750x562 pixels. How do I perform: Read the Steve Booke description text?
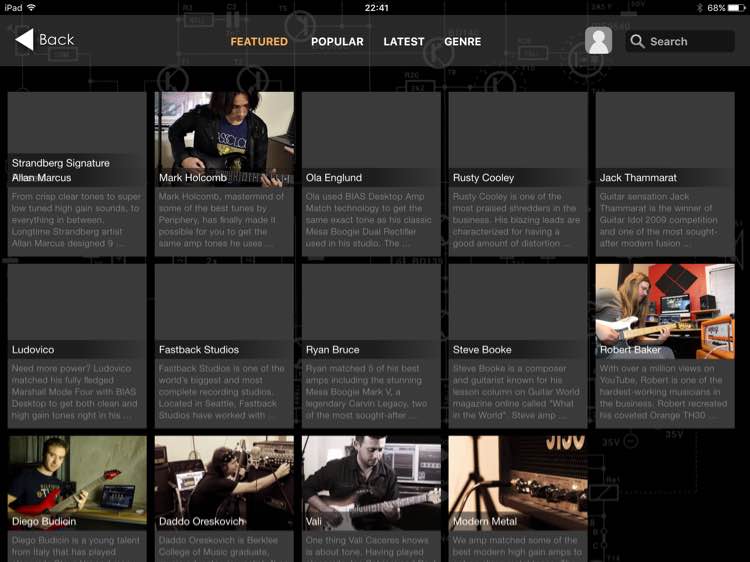point(516,392)
